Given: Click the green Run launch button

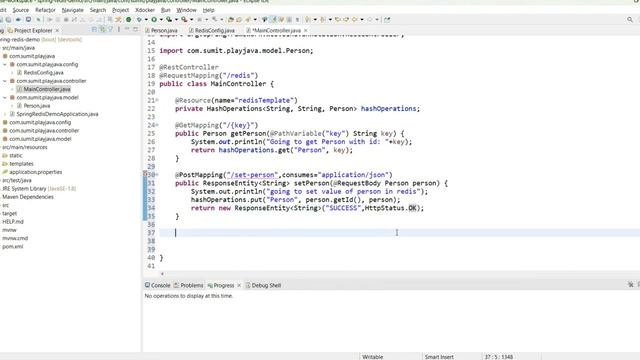Looking at the screenshot, I should [154, 19].
